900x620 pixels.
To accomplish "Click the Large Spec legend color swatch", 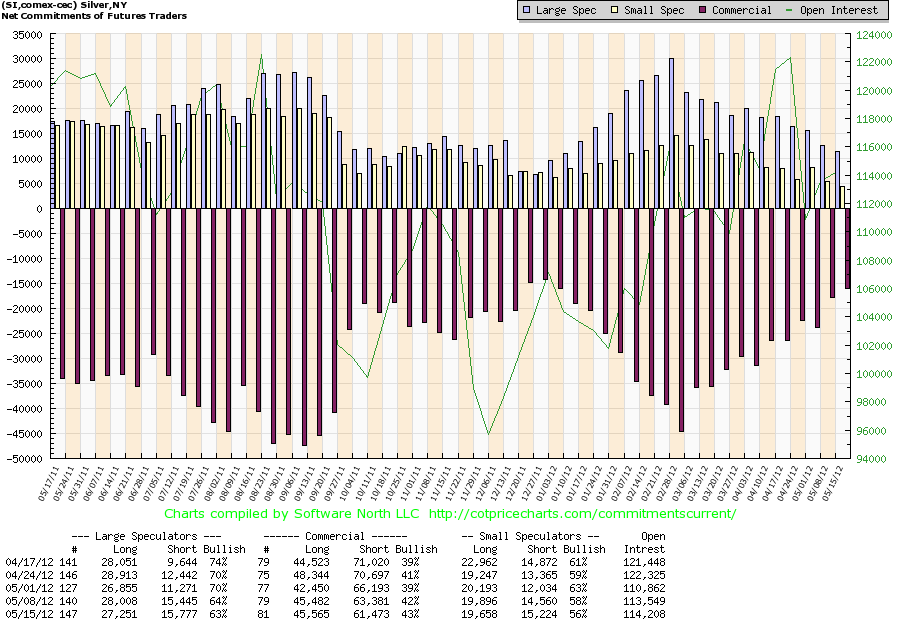I will coord(527,10).
